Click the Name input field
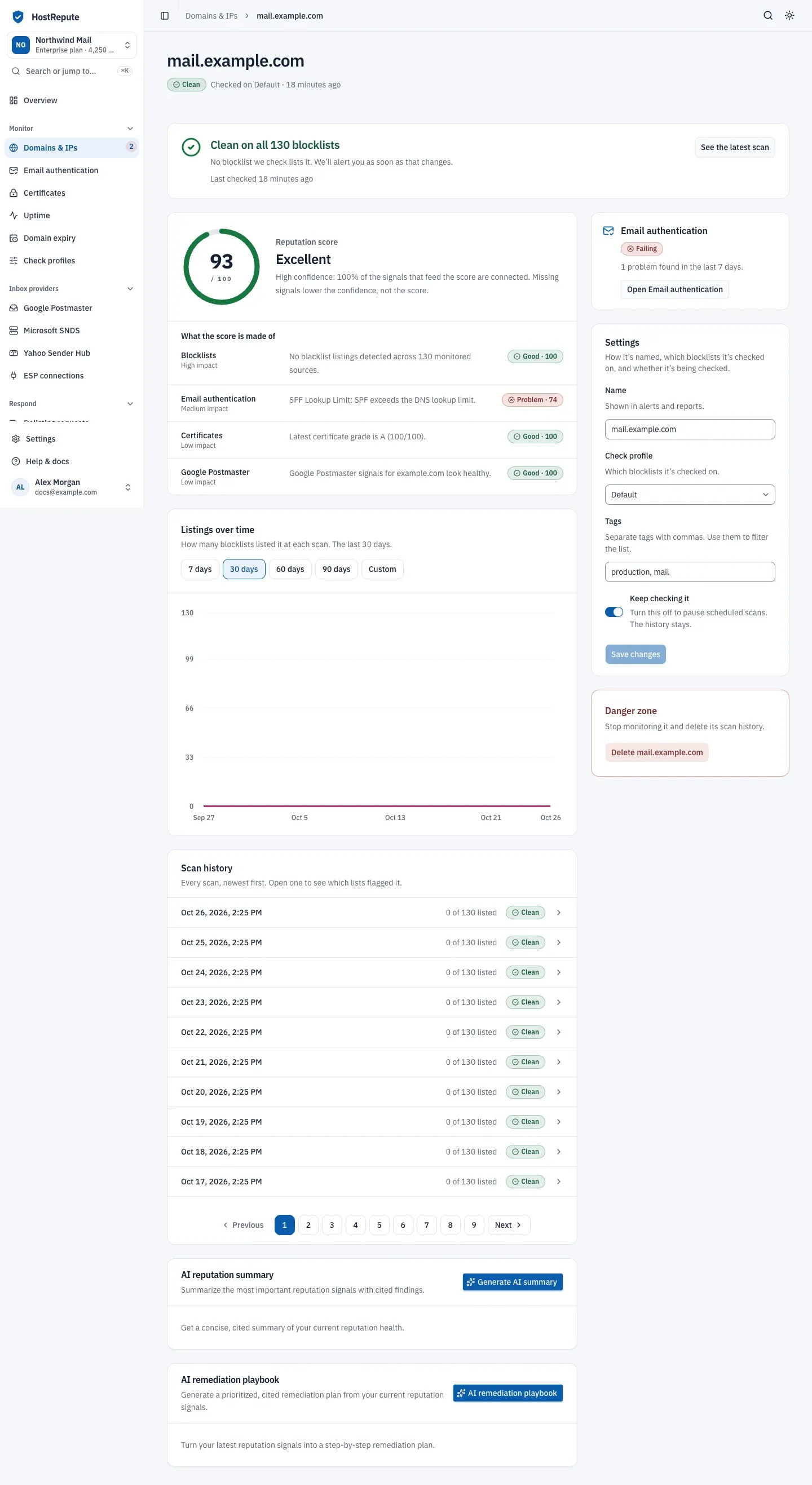This screenshot has width=812, height=1485. pos(689,429)
